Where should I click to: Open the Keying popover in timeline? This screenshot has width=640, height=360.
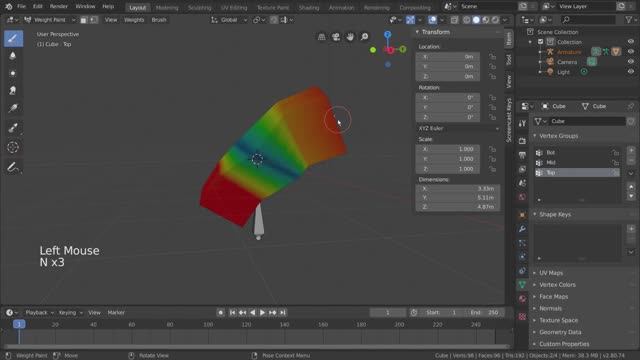(x=70, y=313)
